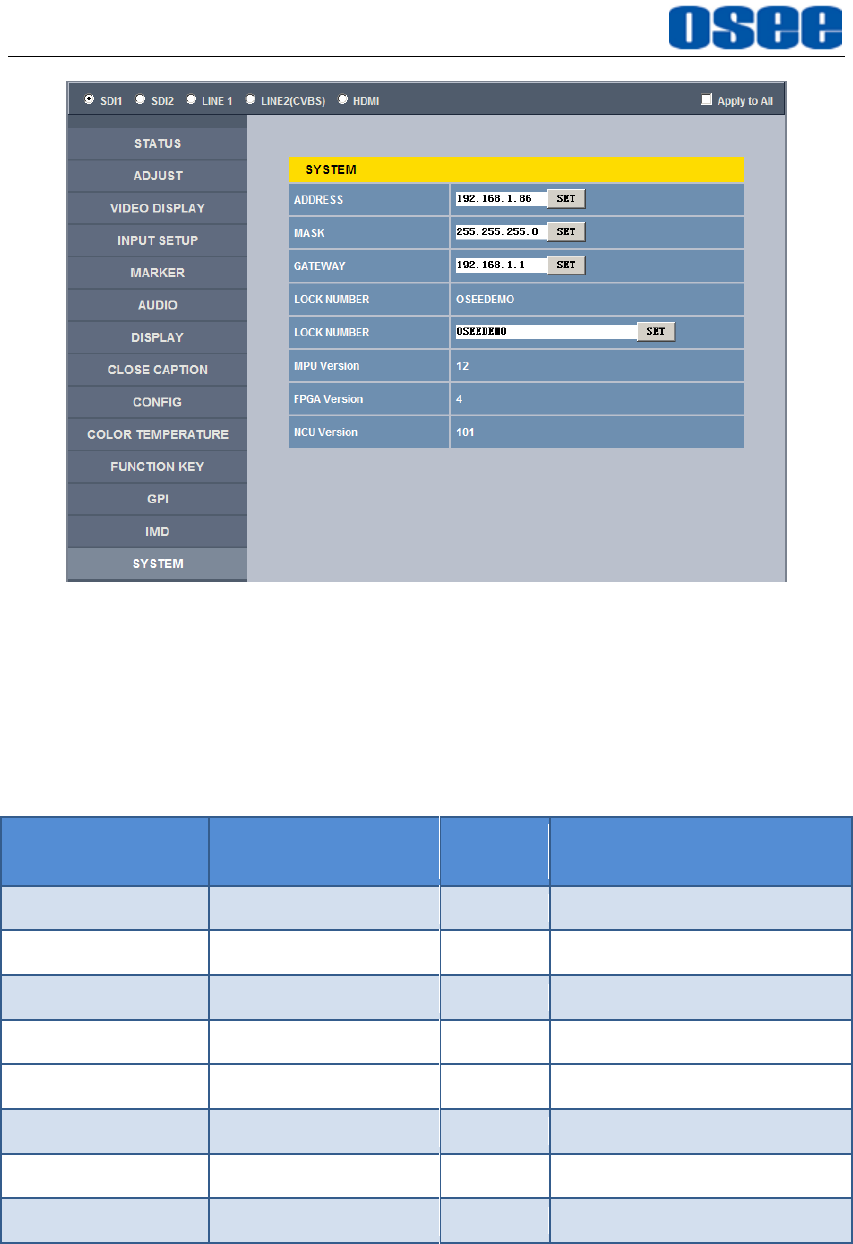The width and height of the screenshot is (853, 1244).
Task: Click the yellow SYSTEM panel header
Action: 516,170
